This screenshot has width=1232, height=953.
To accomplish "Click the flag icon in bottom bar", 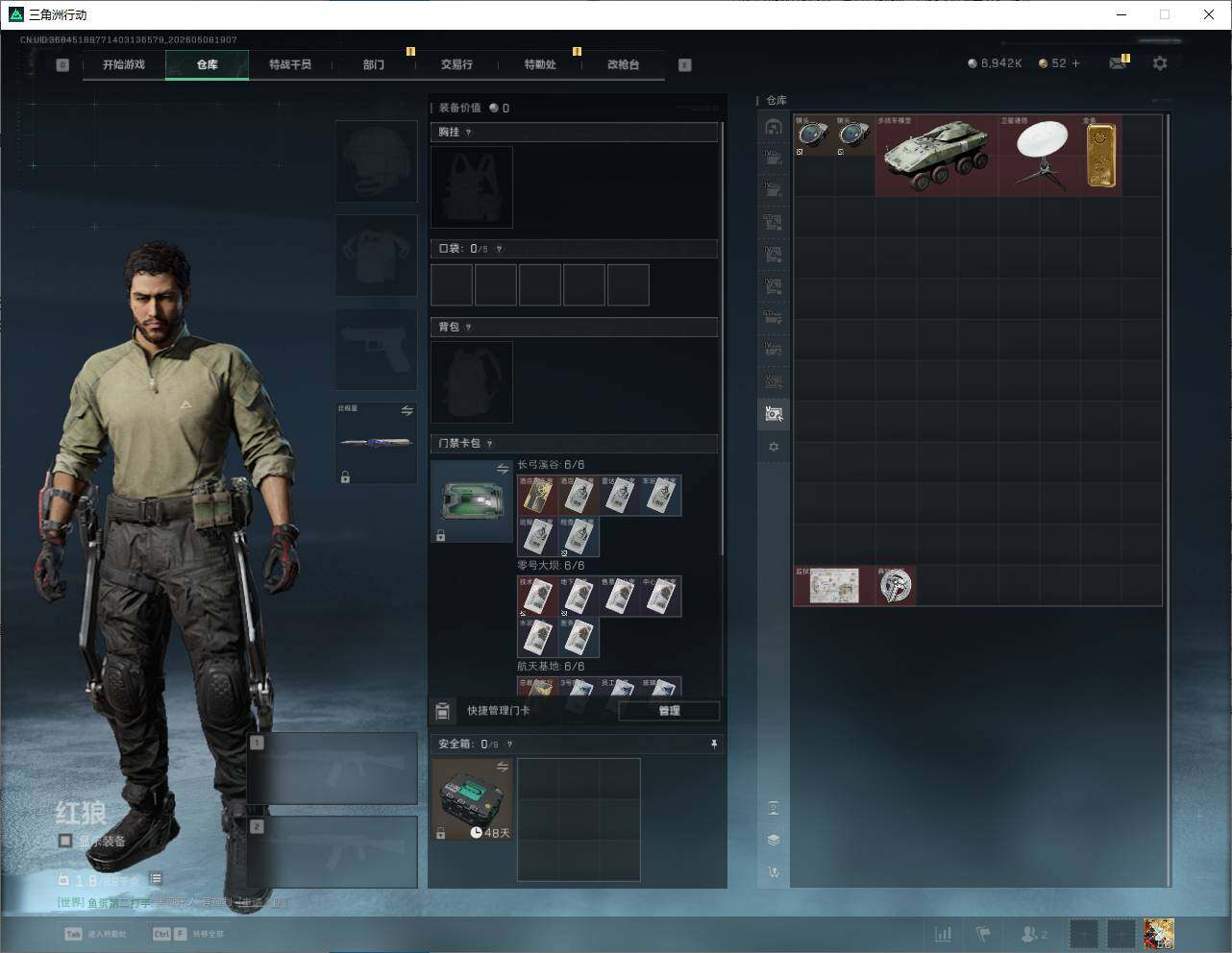I will [983, 934].
